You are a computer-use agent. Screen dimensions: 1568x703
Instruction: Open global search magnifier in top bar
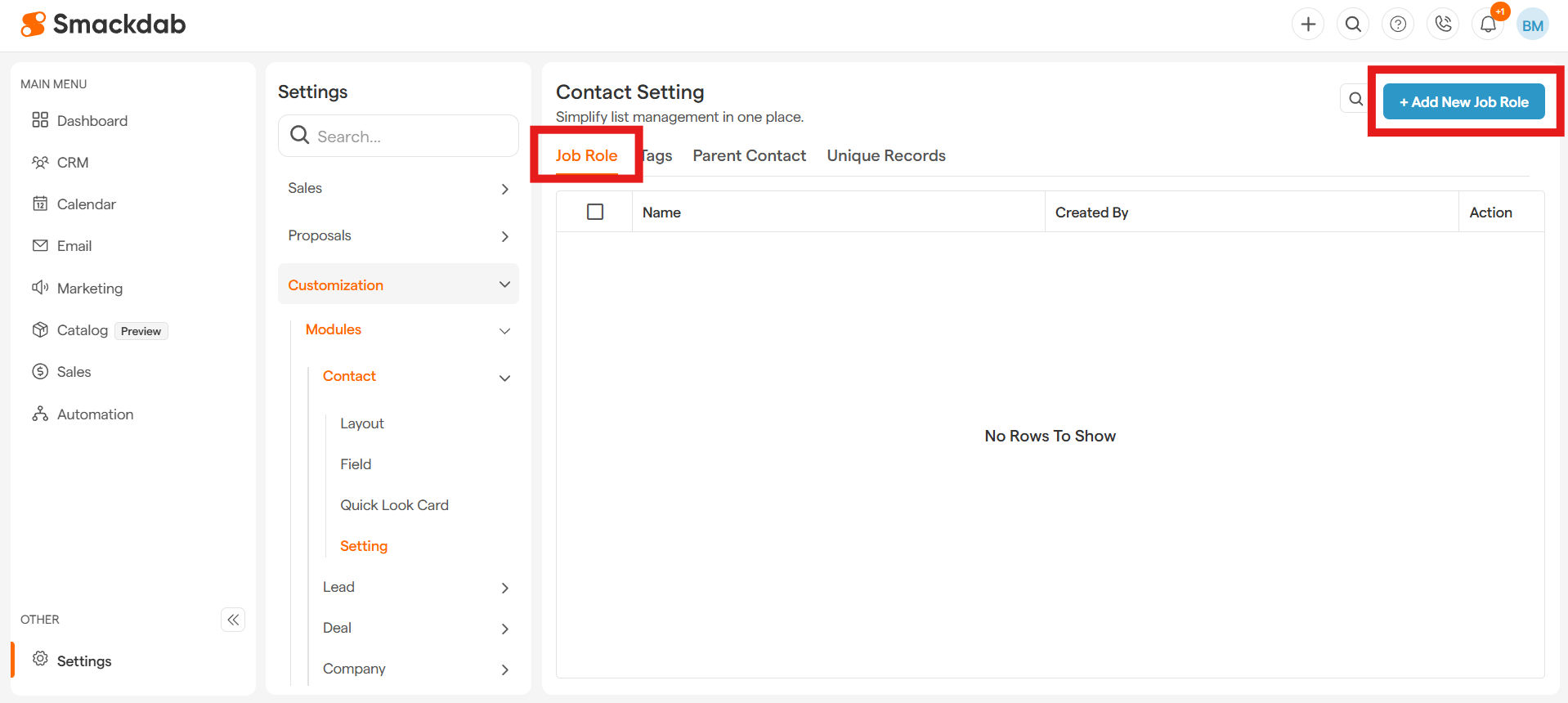pyautogui.click(x=1353, y=25)
